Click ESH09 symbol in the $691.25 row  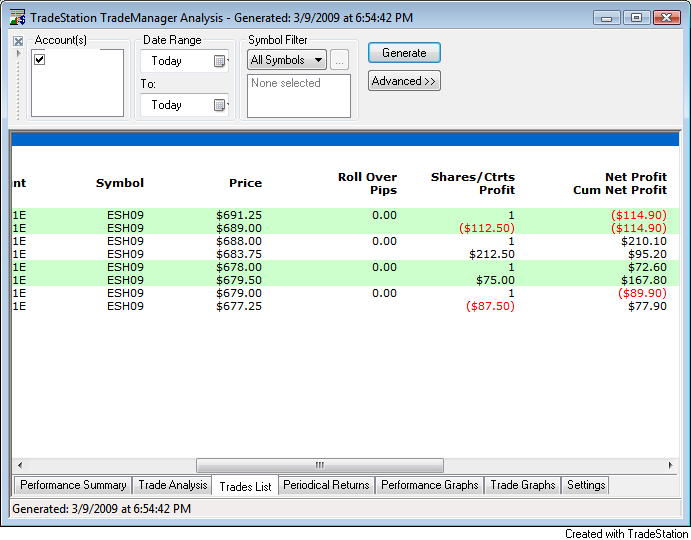[125, 215]
